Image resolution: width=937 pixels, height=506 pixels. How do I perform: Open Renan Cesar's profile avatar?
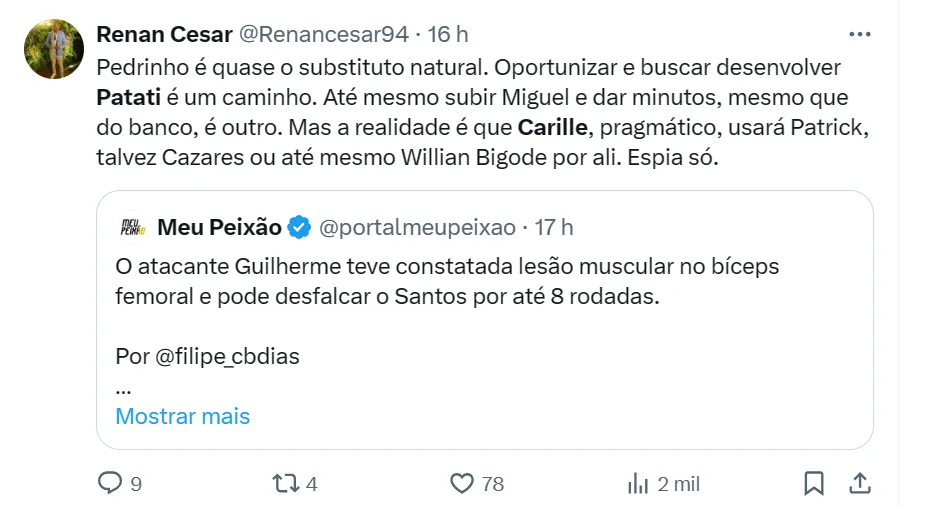(x=53, y=49)
